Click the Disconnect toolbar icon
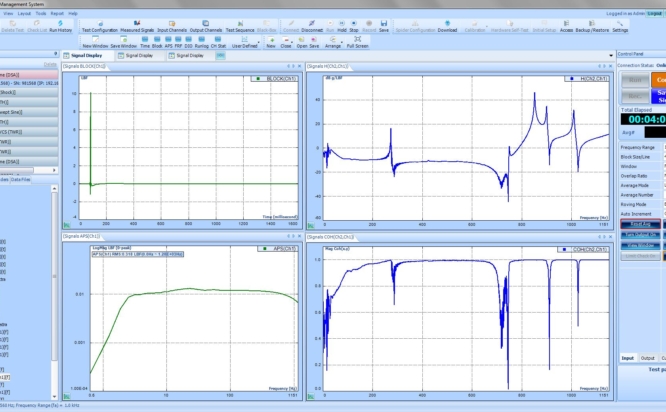 [x=312, y=26]
